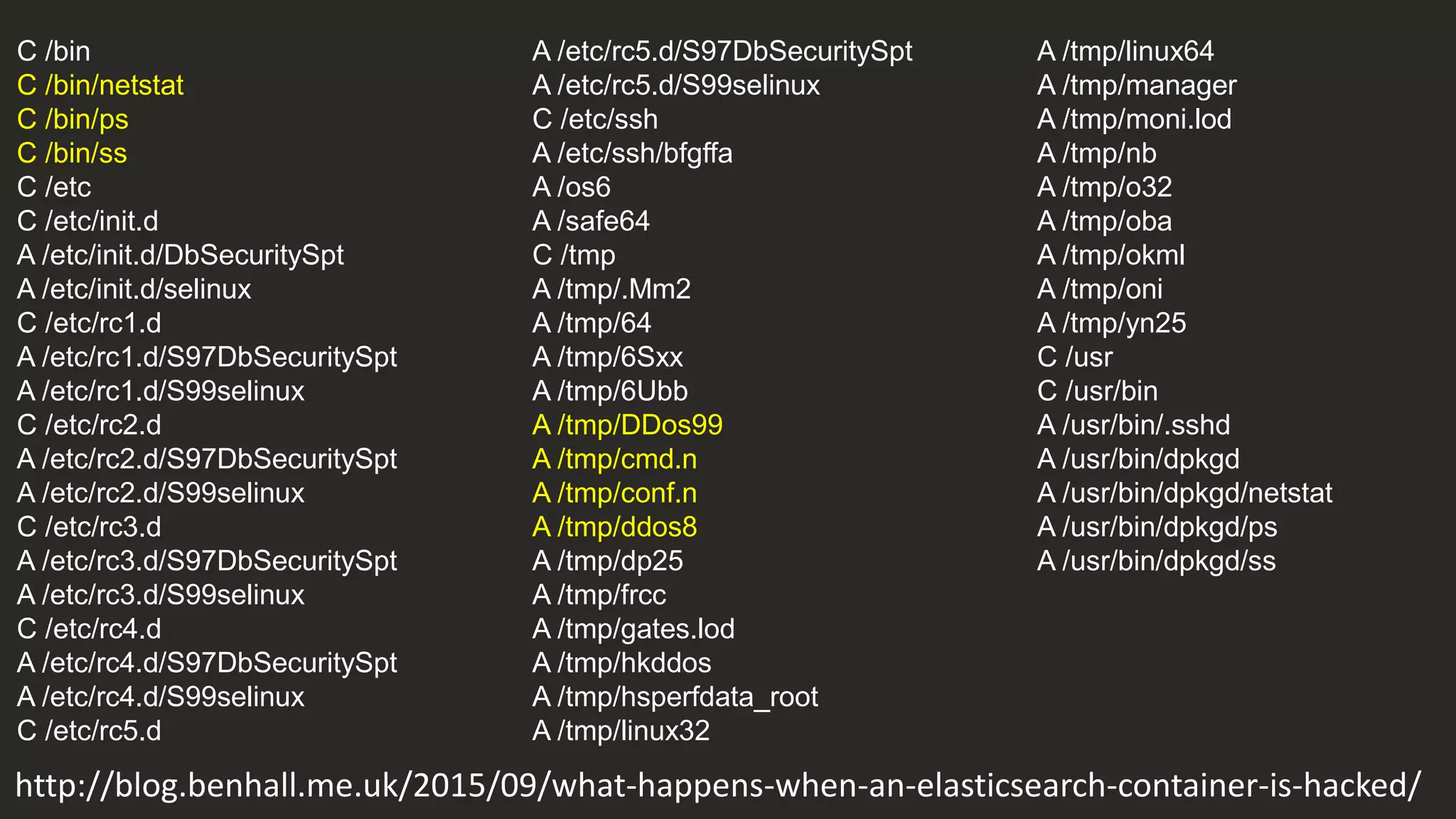Click the yellow "C /bin/netstat" line
This screenshot has width=1456, height=819.
click(x=100, y=85)
